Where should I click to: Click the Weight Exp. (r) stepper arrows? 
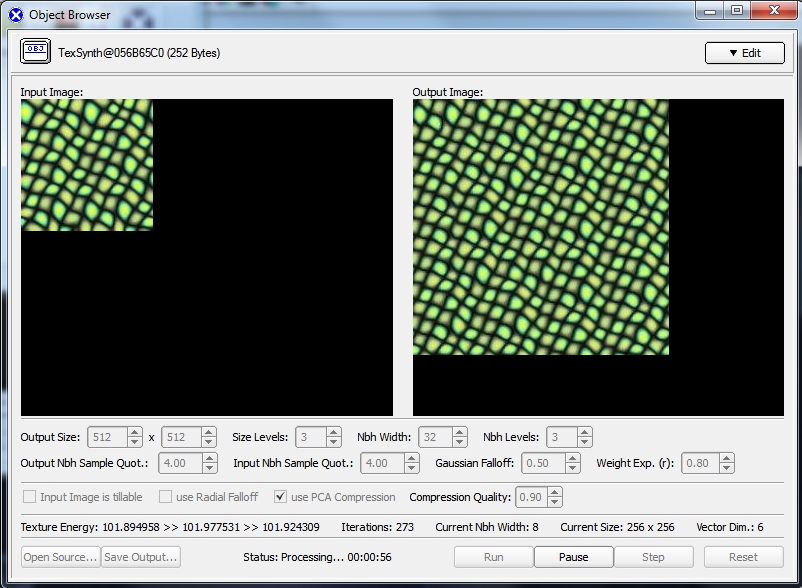click(x=727, y=463)
